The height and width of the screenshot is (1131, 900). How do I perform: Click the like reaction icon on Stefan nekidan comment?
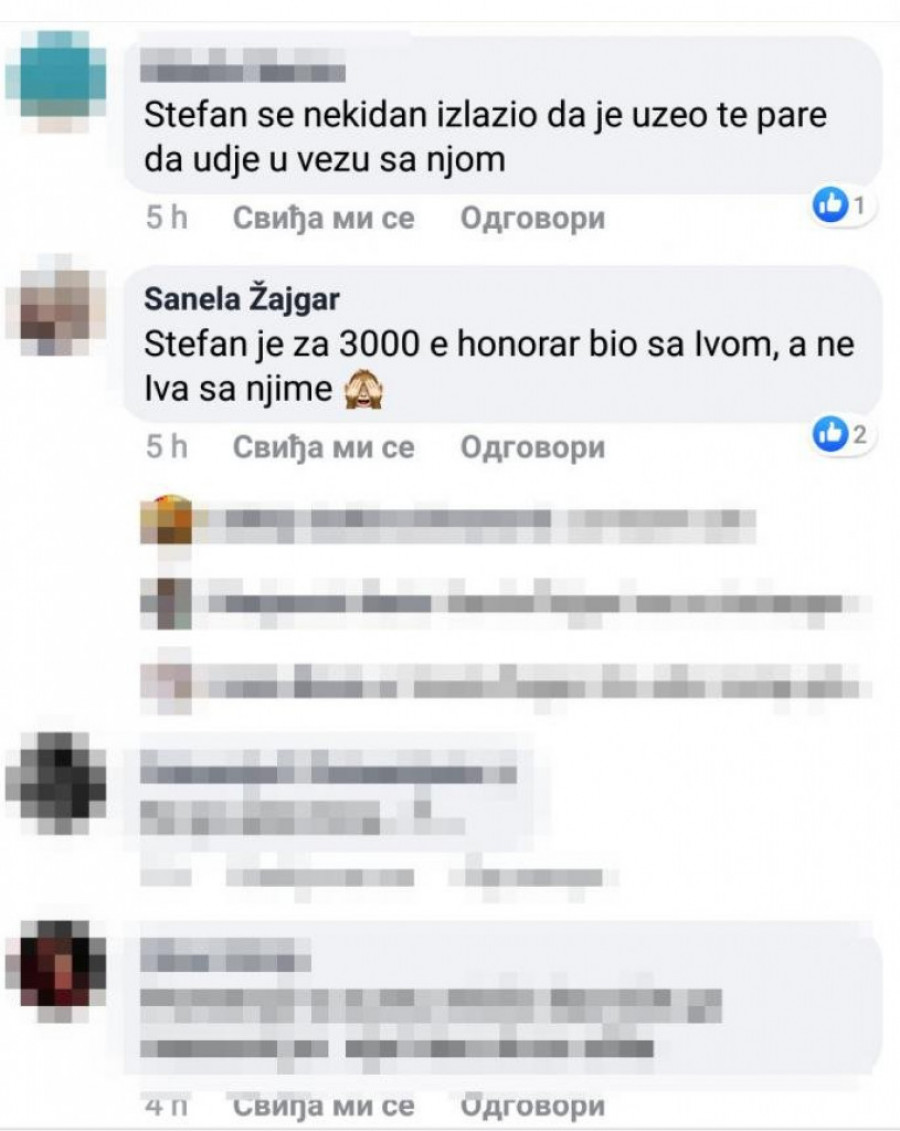(830, 205)
